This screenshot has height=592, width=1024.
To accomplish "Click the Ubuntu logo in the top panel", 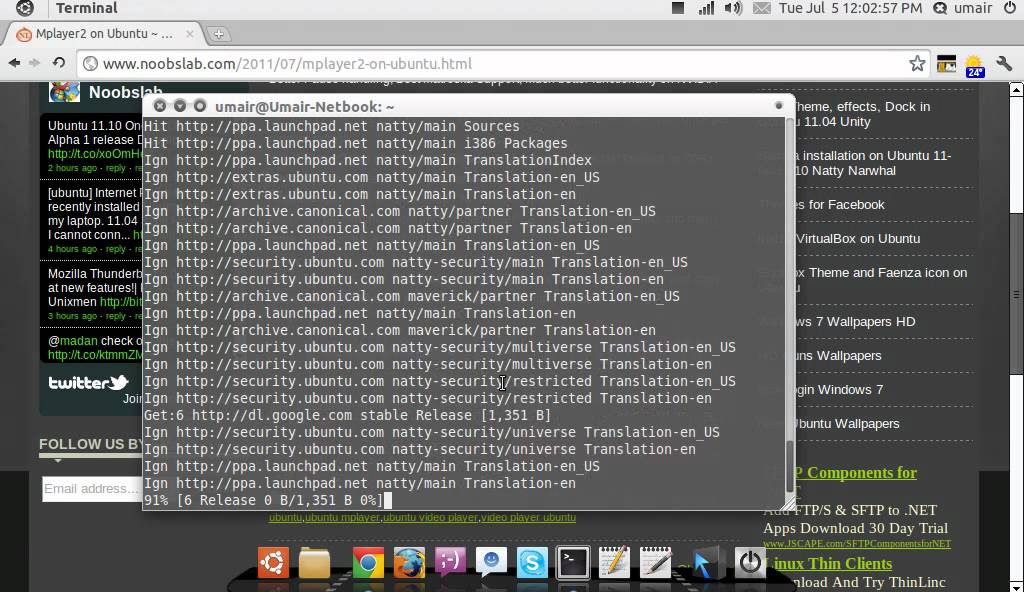I will (25, 8).
